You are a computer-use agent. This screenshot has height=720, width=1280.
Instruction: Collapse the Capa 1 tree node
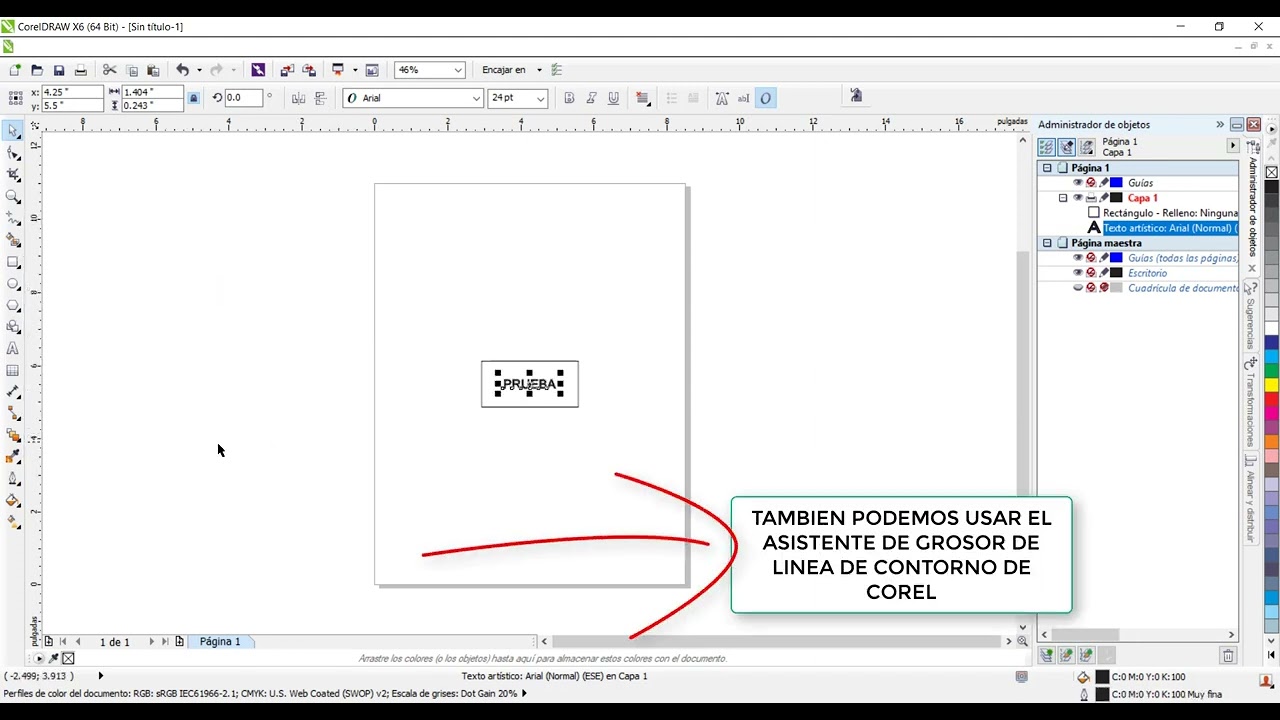(1063, 198)
